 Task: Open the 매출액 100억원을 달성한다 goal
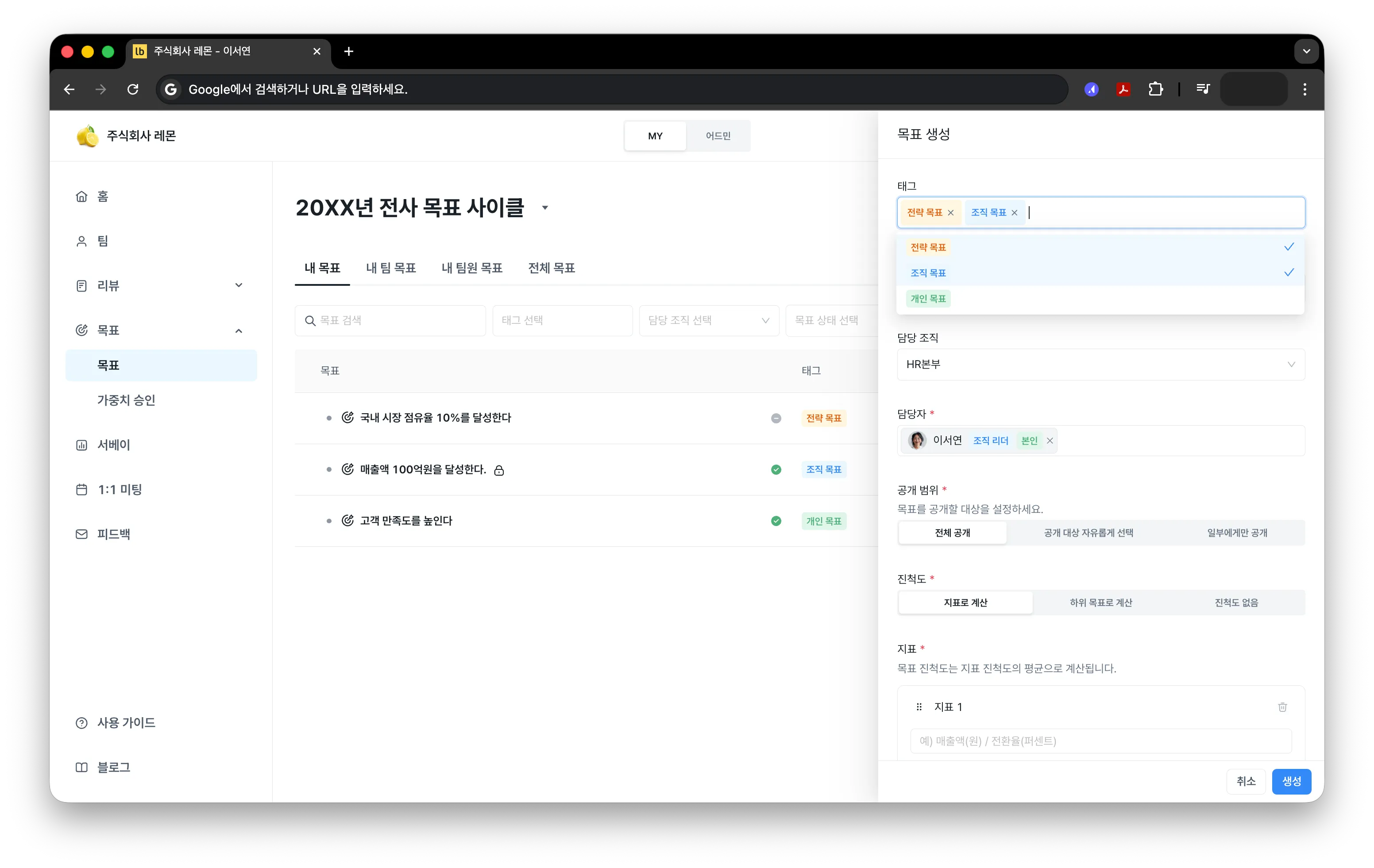(423, 469)
